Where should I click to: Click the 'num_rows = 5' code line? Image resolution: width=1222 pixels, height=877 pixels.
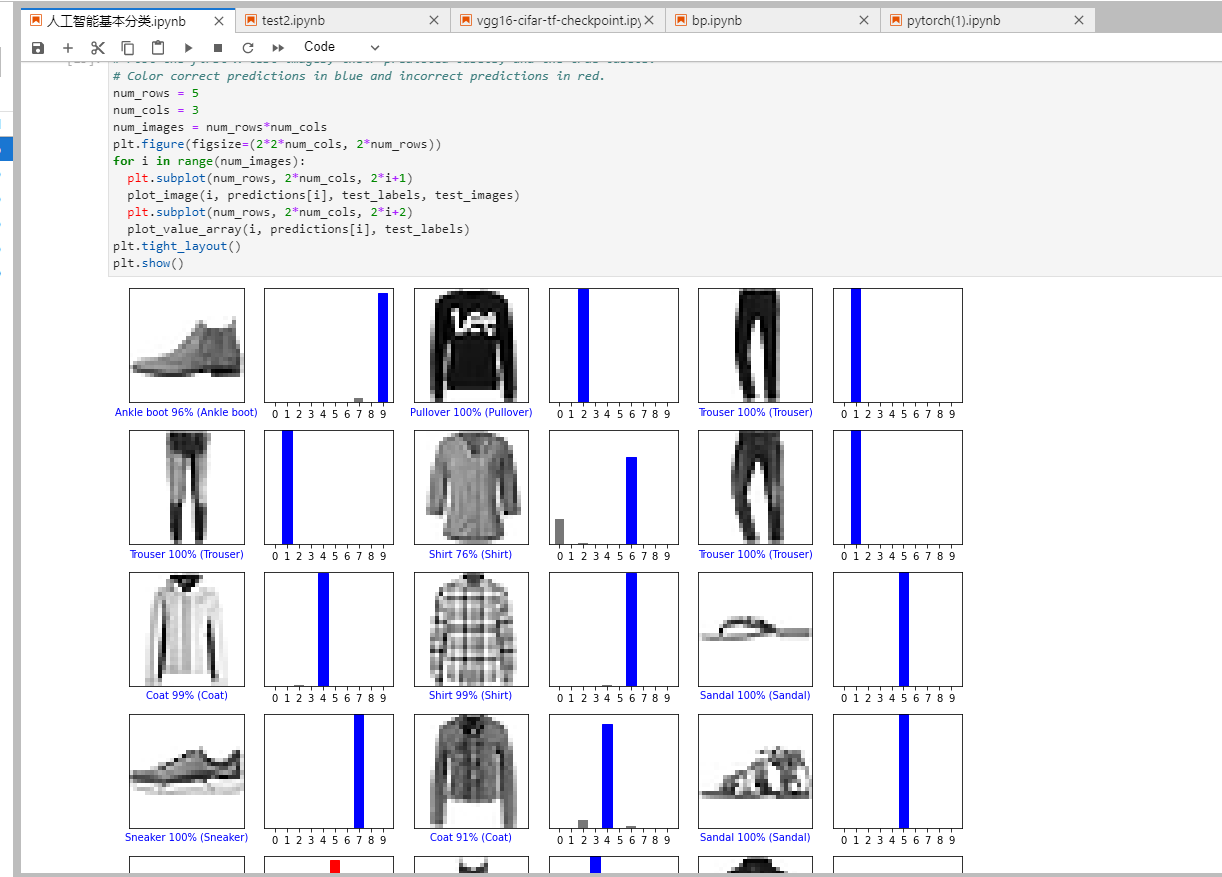[x=156, y=93]
